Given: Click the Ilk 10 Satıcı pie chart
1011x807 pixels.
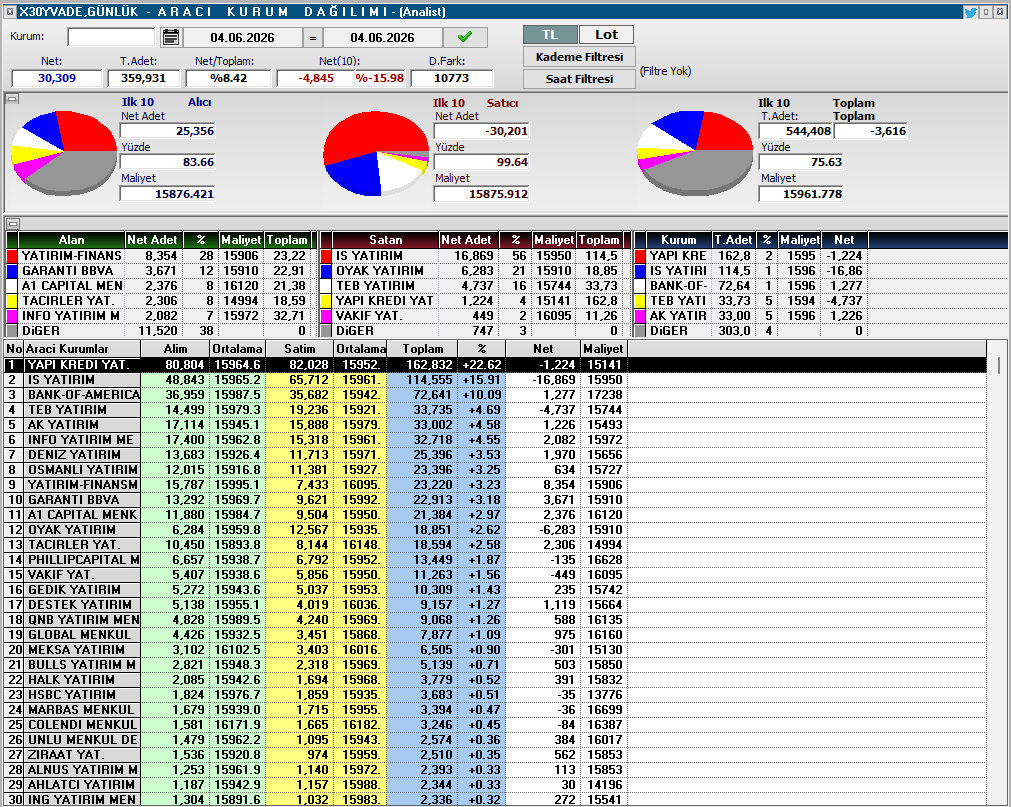Looking at the screenshot, I should 376,153.
